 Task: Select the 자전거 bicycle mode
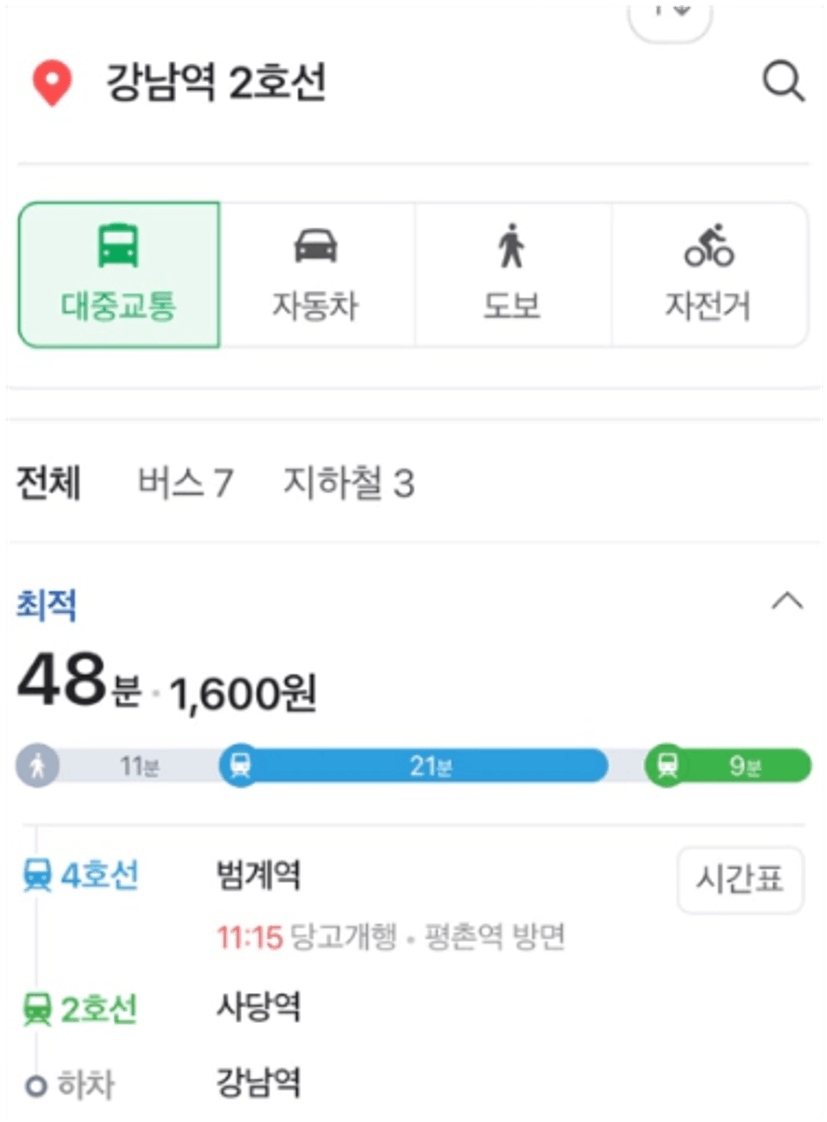click(x=709, y=275)
